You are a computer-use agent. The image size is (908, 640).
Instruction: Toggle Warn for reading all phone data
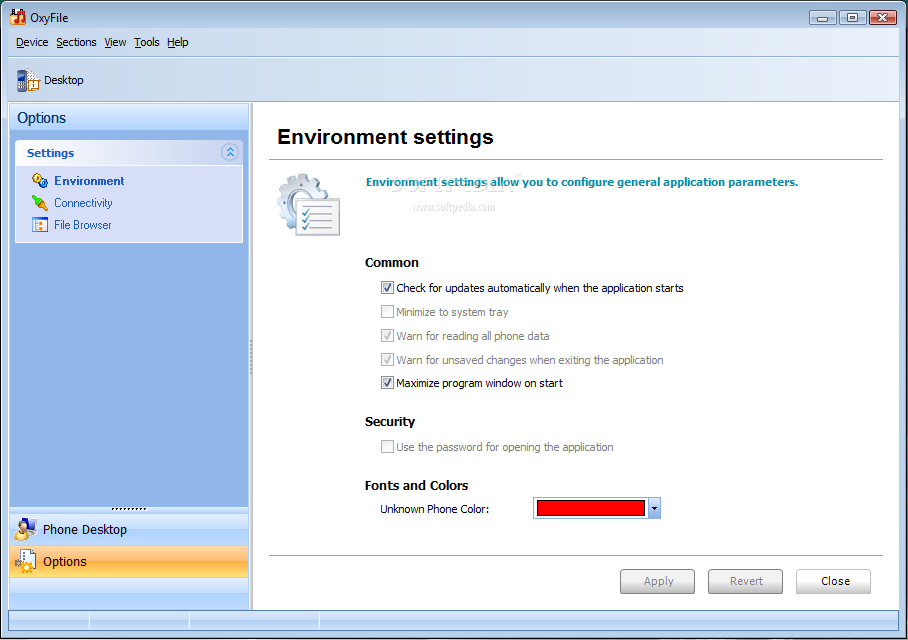(x=387, y=336)
